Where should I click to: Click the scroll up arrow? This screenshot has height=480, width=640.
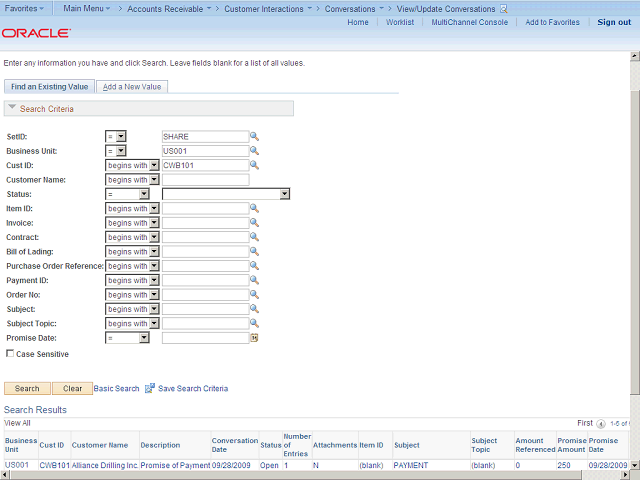pos(635,56)
